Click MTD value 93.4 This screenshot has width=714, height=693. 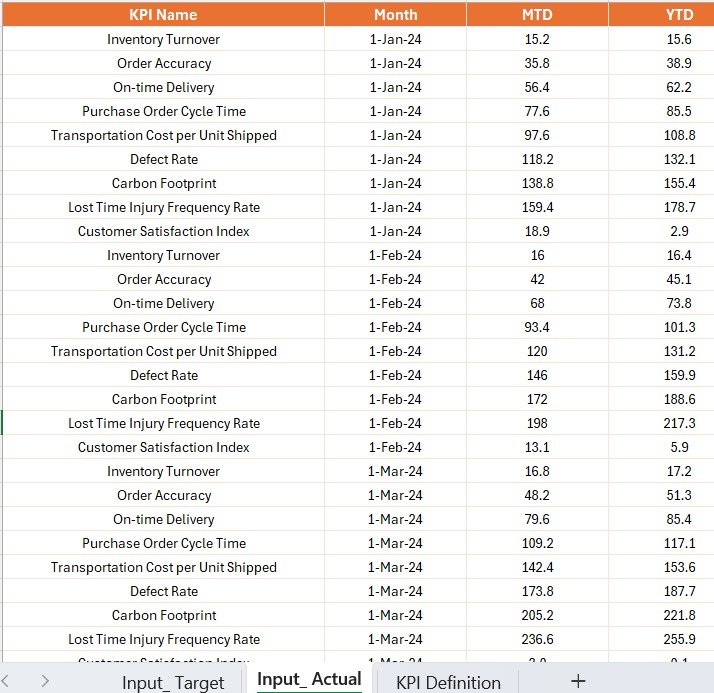coord(537,327)
